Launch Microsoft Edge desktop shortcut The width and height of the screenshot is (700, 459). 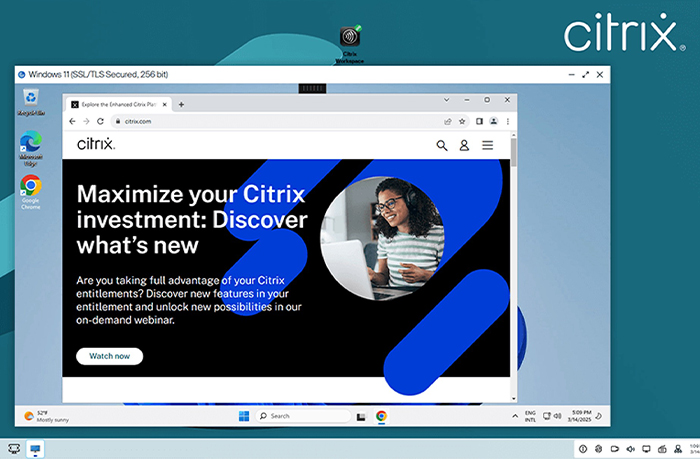click(x=31, y=149)
